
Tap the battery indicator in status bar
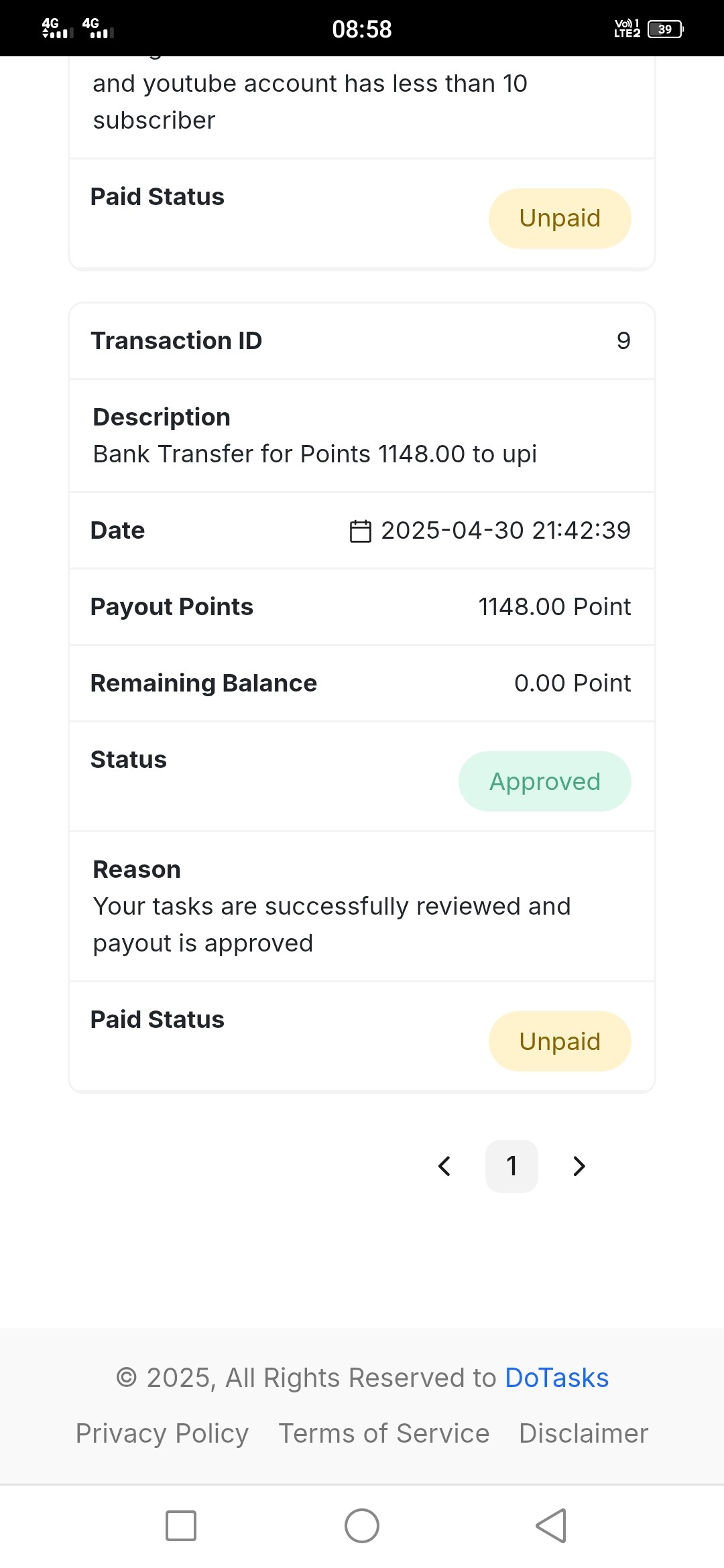click(x=665, y=29)
